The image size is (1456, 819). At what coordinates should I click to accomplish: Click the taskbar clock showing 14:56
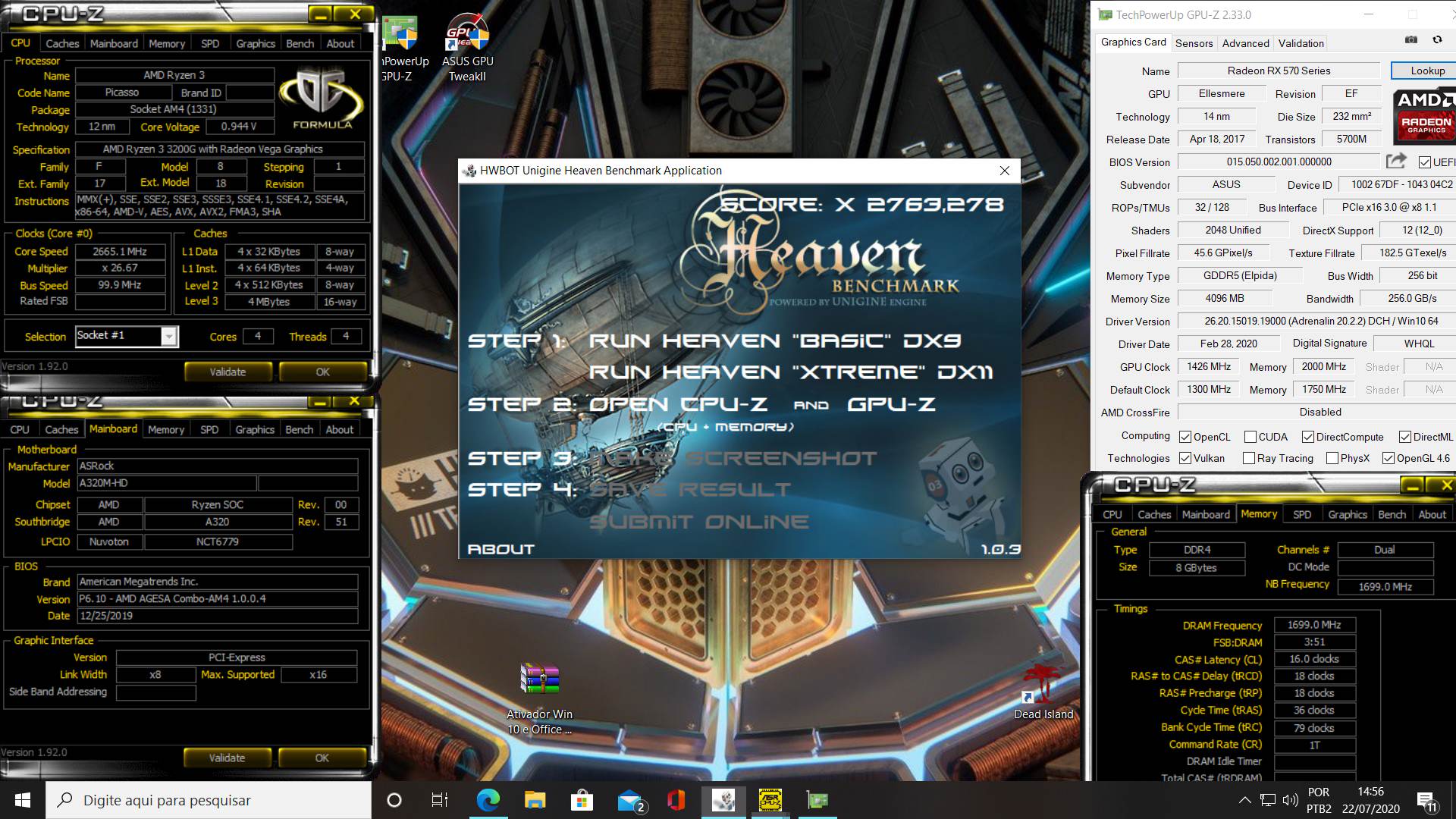pos(1370,800)
